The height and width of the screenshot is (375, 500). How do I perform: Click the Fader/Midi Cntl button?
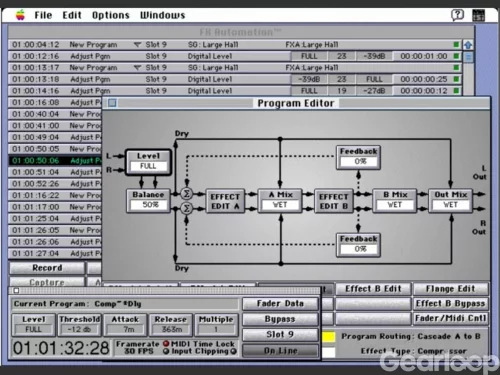451,318
